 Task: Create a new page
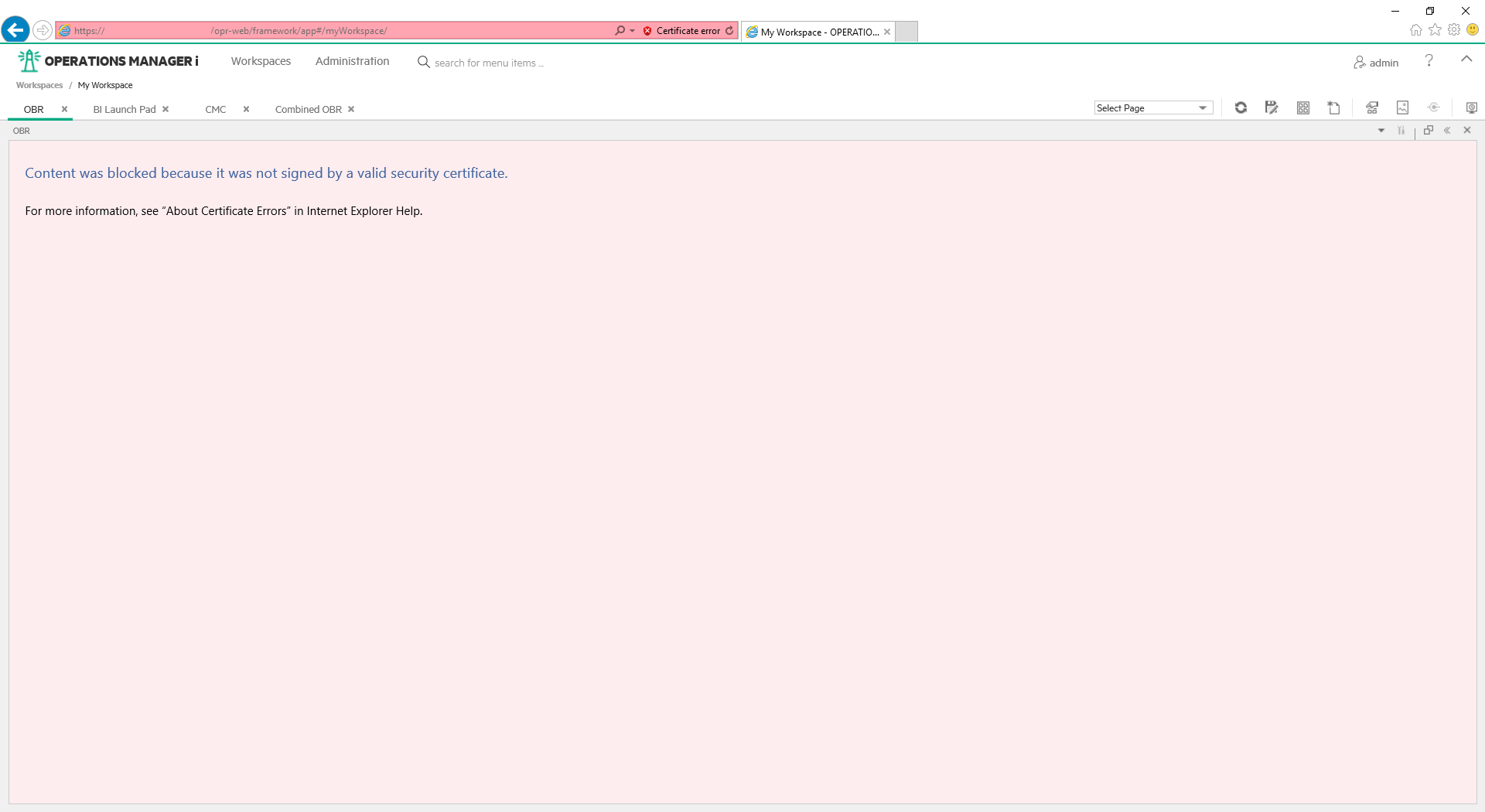point(1333,107)
